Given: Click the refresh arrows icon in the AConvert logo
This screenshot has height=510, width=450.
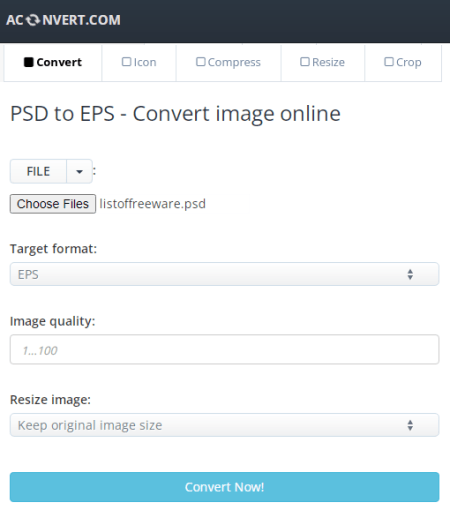Looking at the screenshot, I should [x=33, y=20].
